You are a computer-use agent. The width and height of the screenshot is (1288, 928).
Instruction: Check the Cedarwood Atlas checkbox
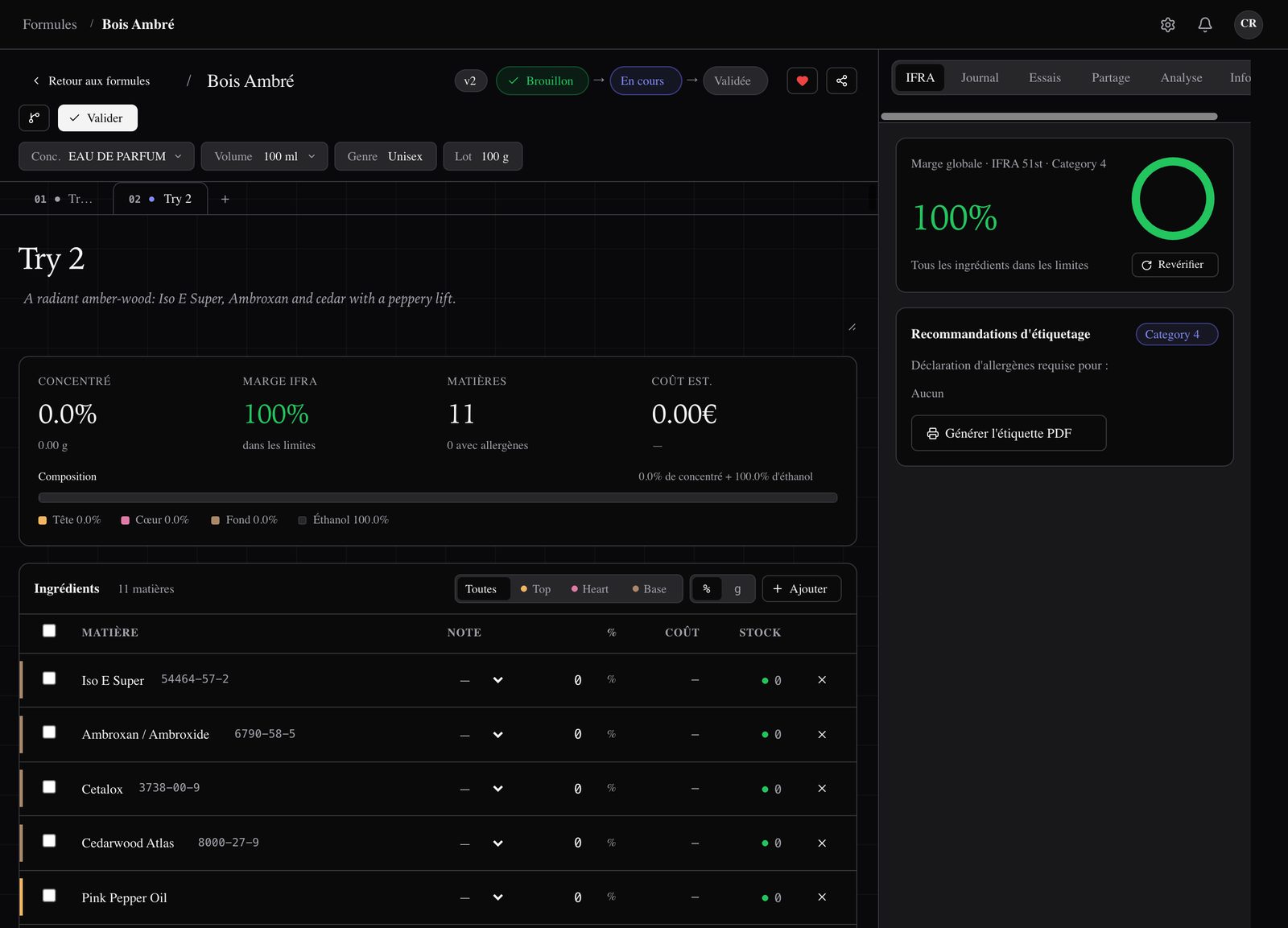[49, 841]
